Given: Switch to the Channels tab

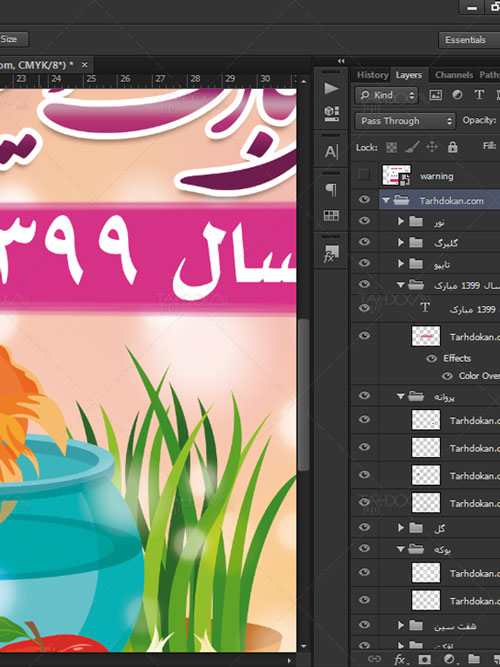Looking at the screenshot, I should 454,75.
